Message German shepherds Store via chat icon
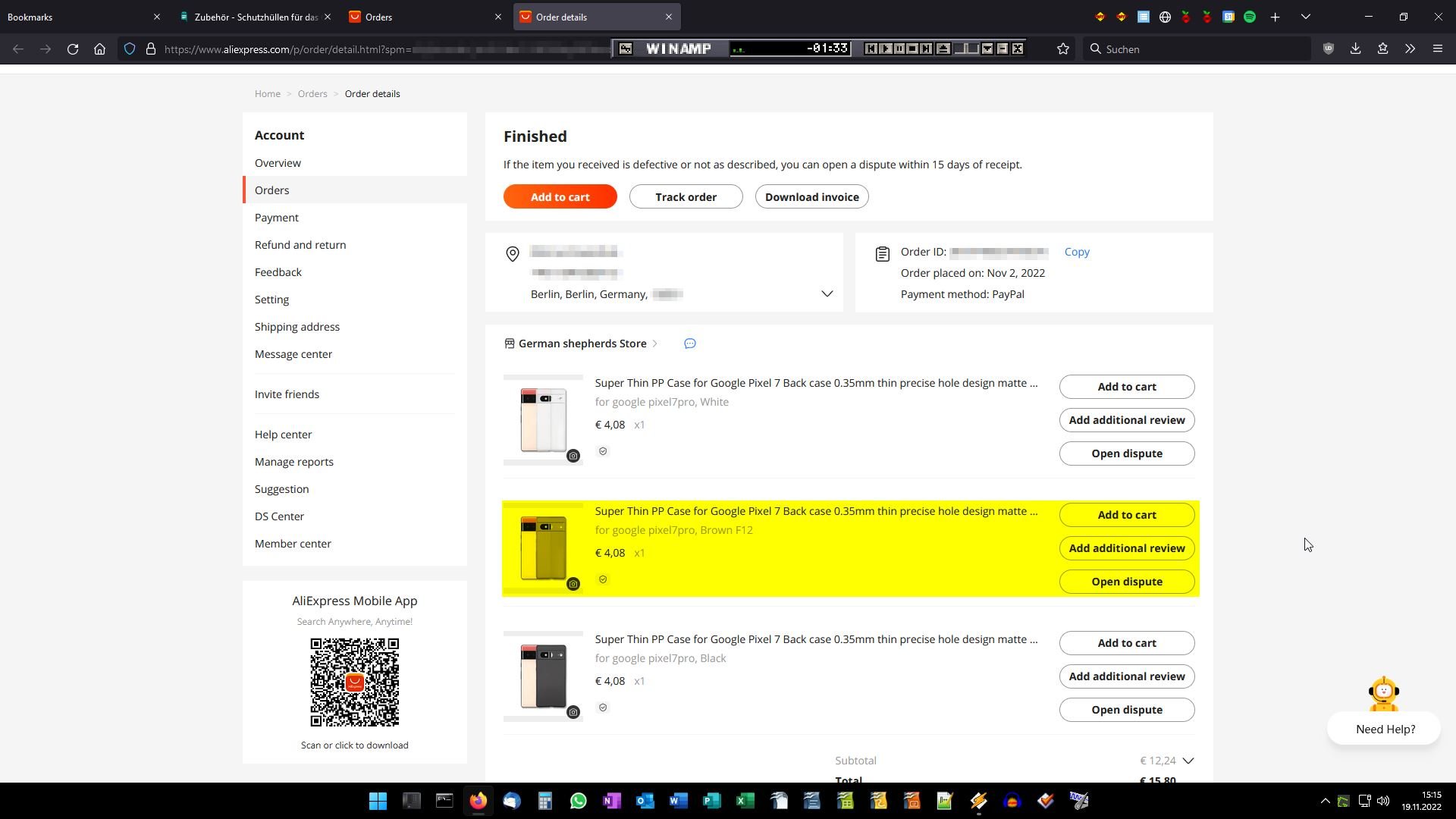Screen dimensions: 1456x819 [689, 344]
